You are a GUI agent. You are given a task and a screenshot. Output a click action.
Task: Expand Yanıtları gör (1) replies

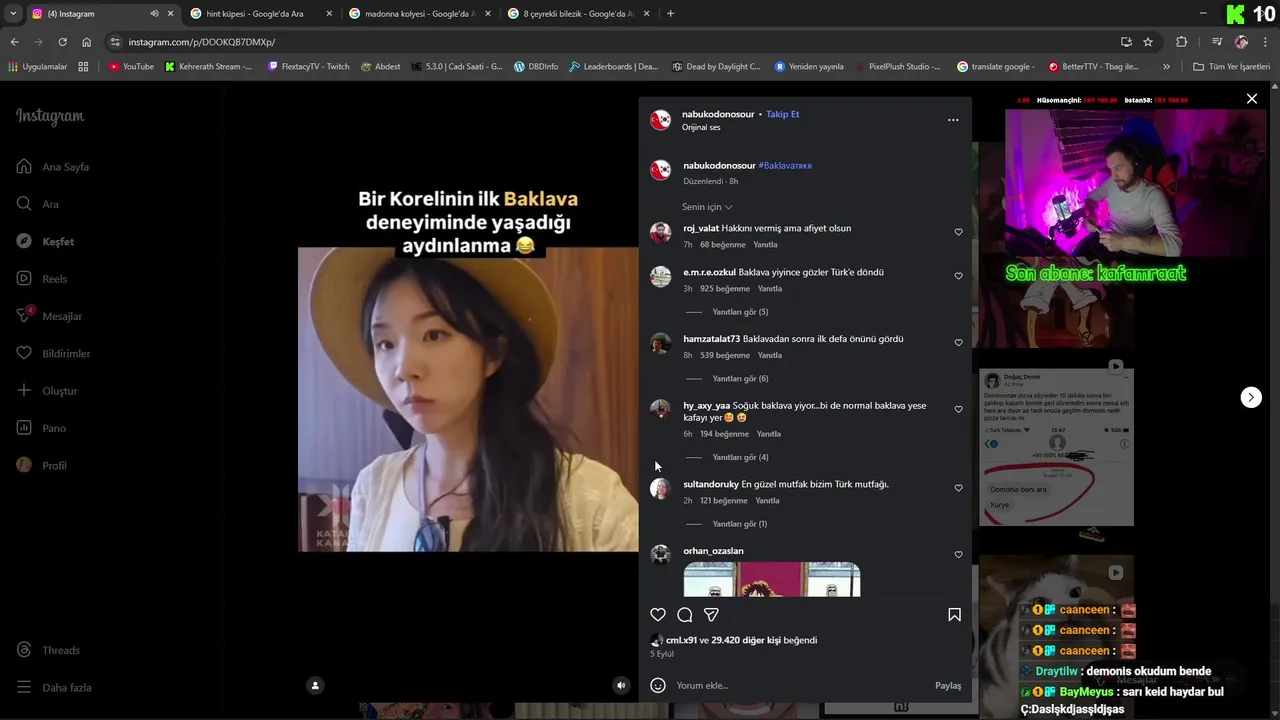739,524
